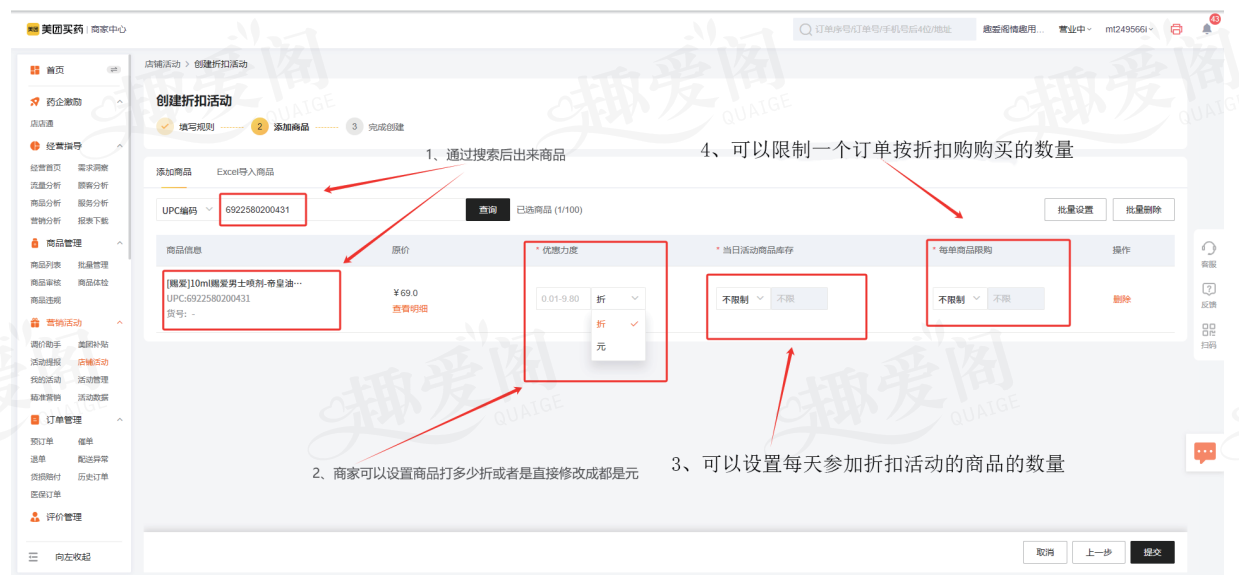This screenshot has height=587, width=1239.
Task: Click the 扫码 QR code icon
Action: coord(1209,330)
